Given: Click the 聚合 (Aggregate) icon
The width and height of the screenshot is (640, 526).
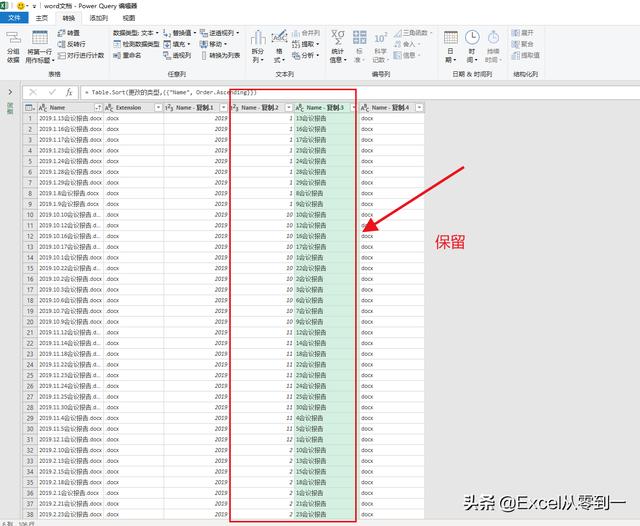Looking at the screenshot, I should [x=515, y=44].
